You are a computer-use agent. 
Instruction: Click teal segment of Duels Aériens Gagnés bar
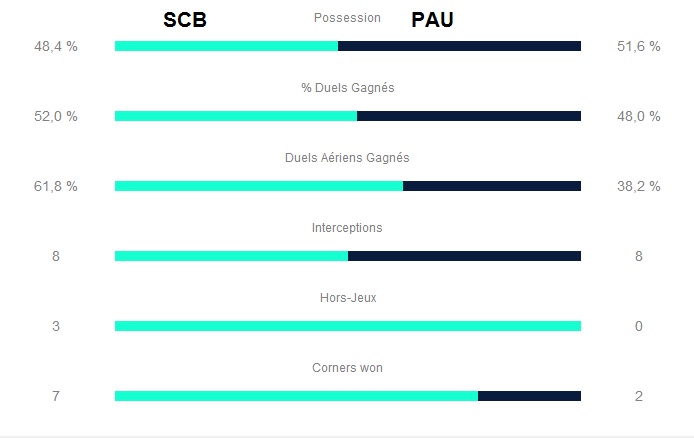[258, 186]
